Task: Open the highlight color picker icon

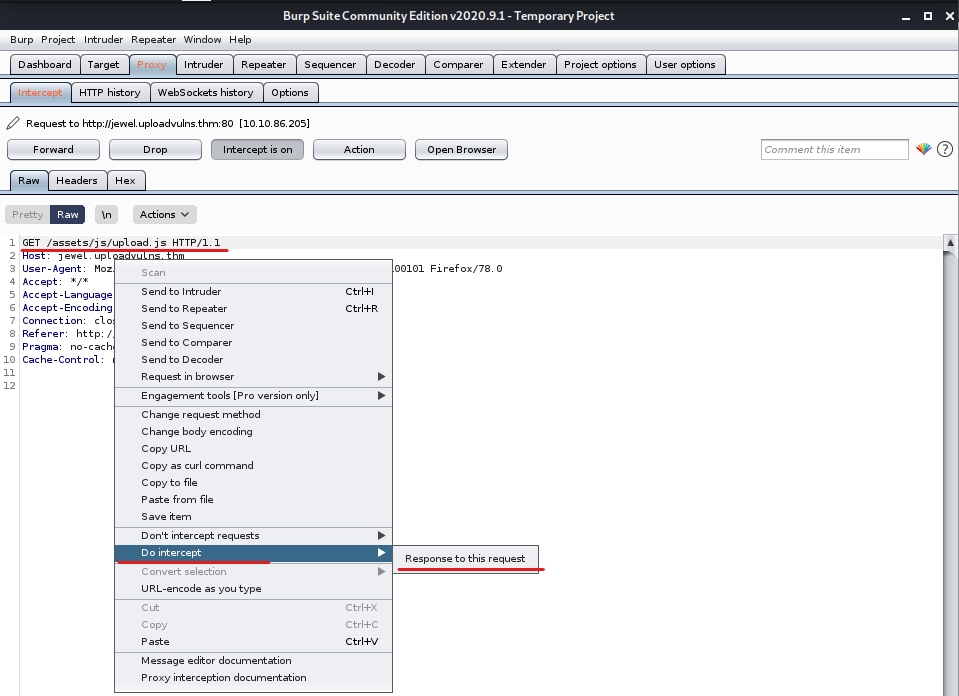Action: click(x=924, y=149)
